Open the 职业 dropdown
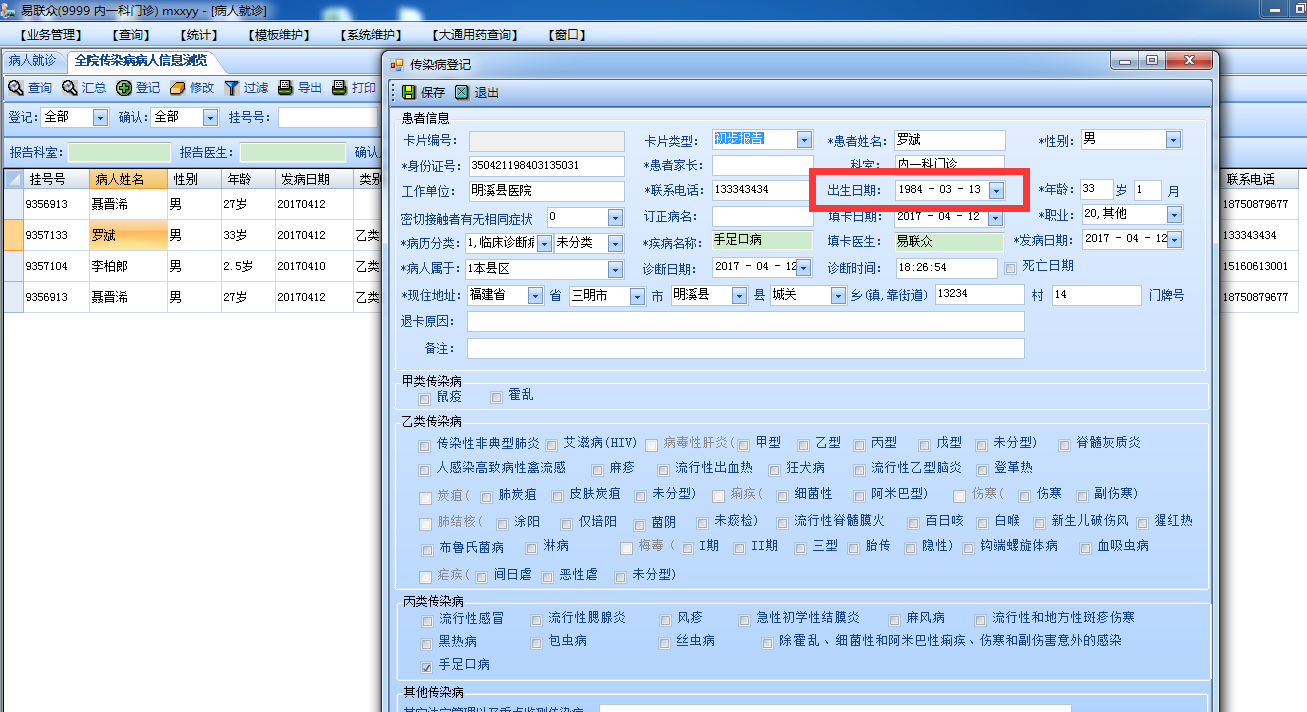1307x712 pixels. (x=1173, y=215)
